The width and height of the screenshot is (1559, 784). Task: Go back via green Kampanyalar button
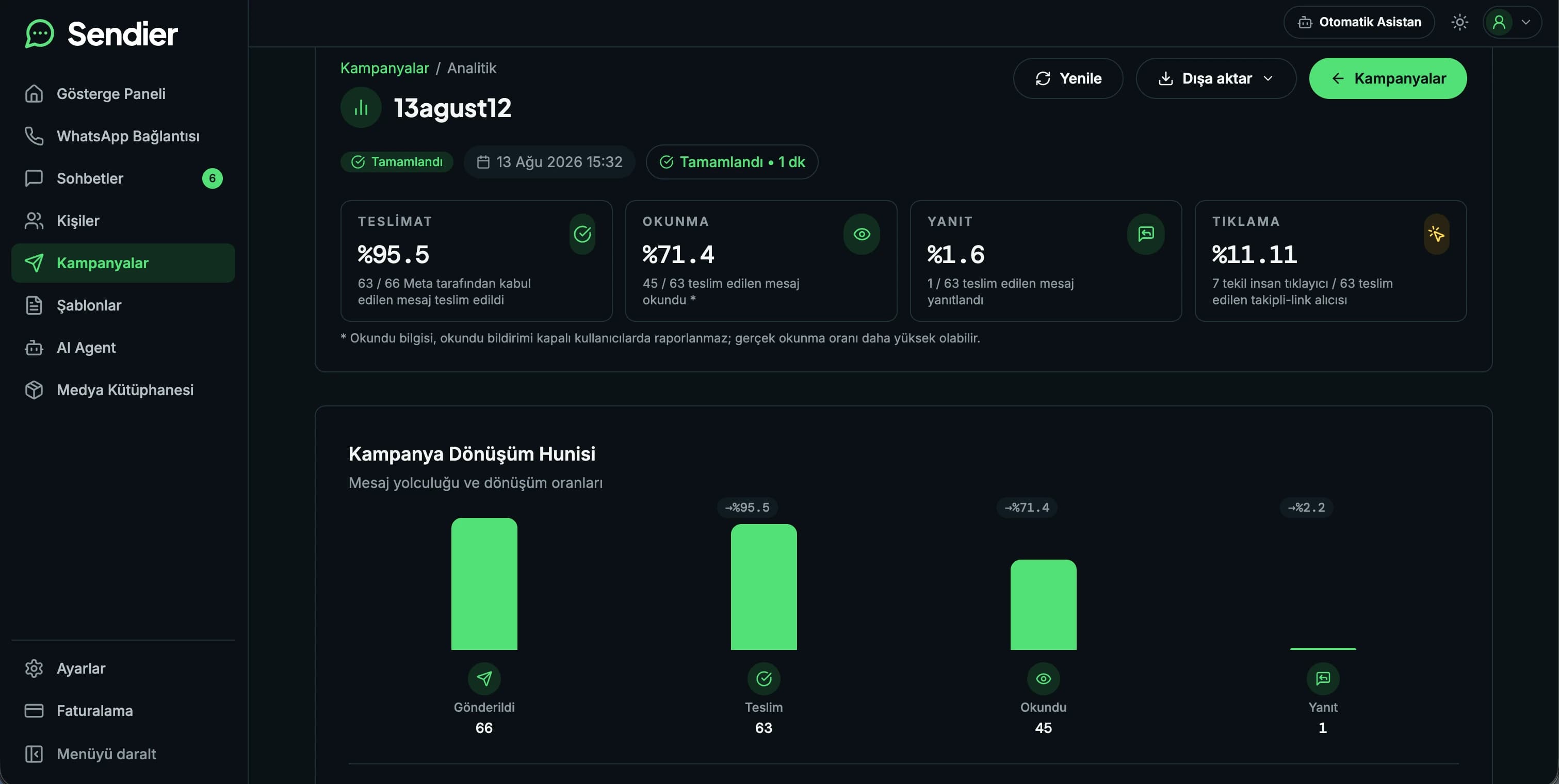(x=1387, y=78)
